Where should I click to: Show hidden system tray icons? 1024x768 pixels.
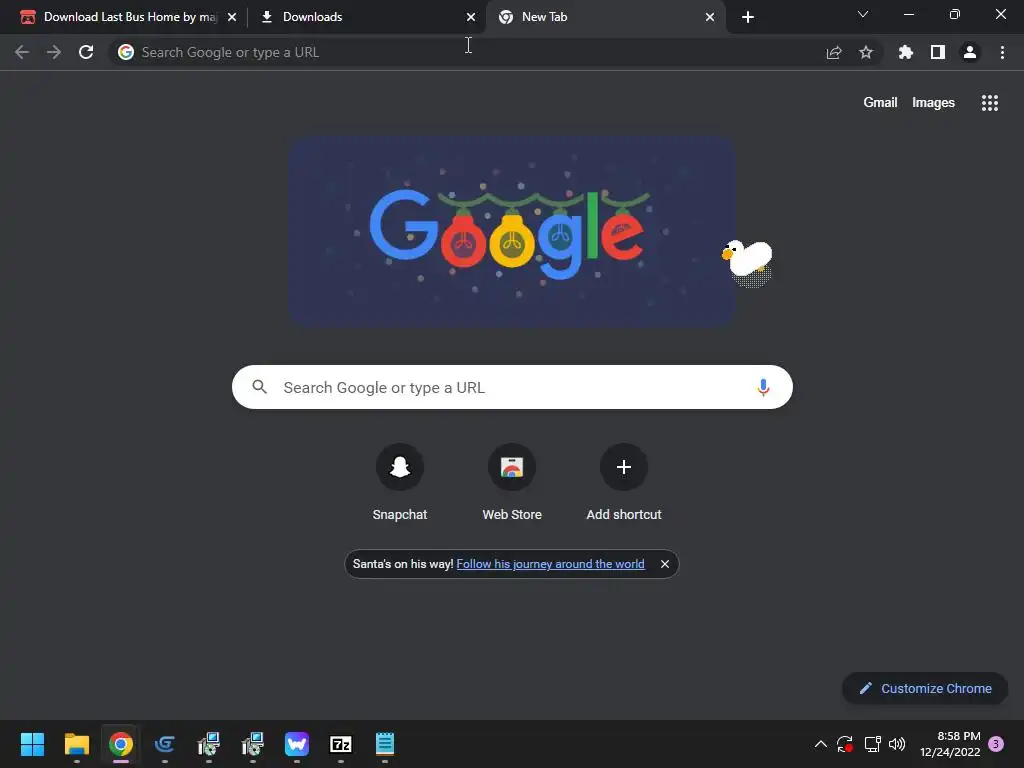point(821,744)
